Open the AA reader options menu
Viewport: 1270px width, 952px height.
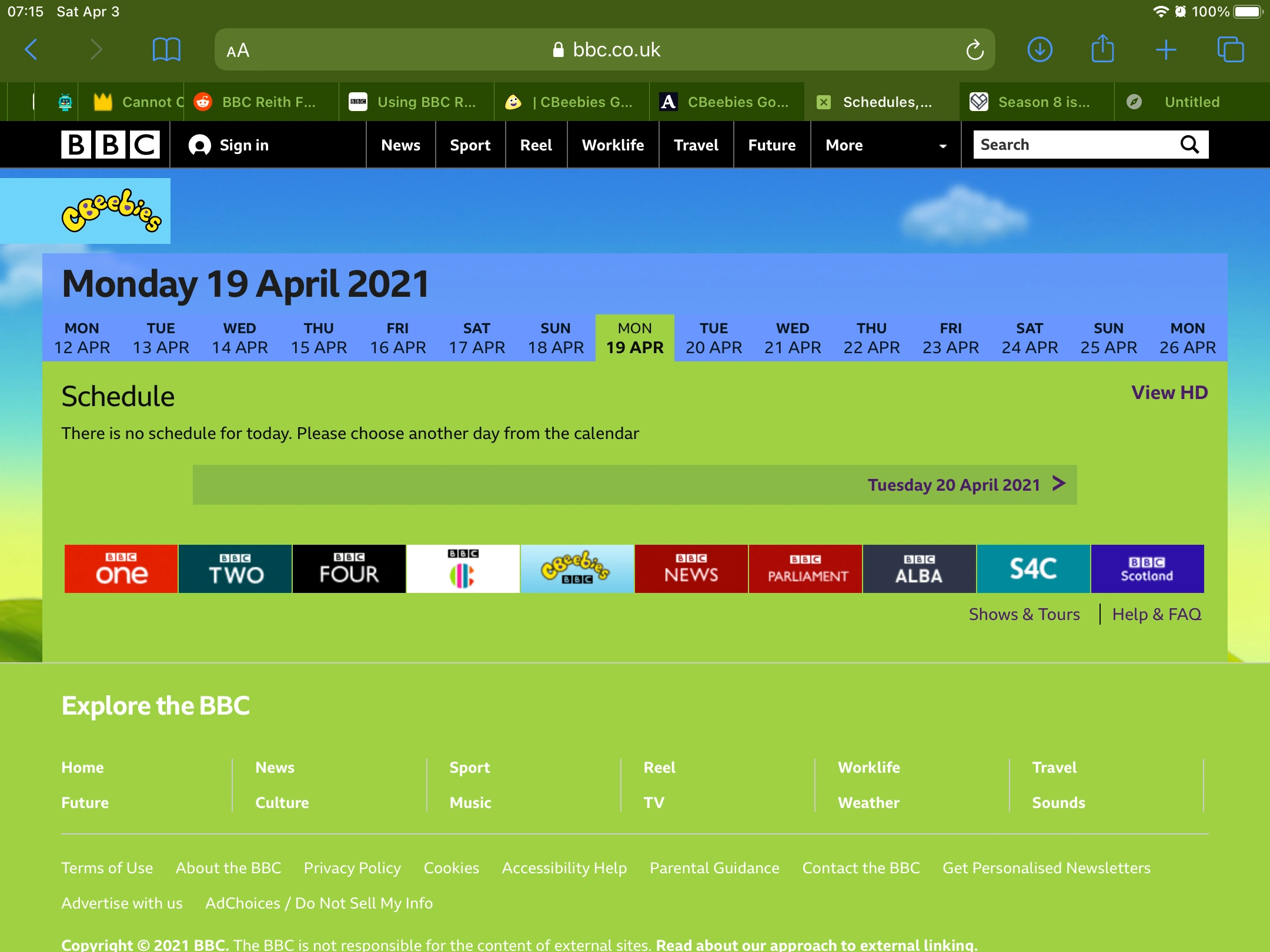[238, 51]
